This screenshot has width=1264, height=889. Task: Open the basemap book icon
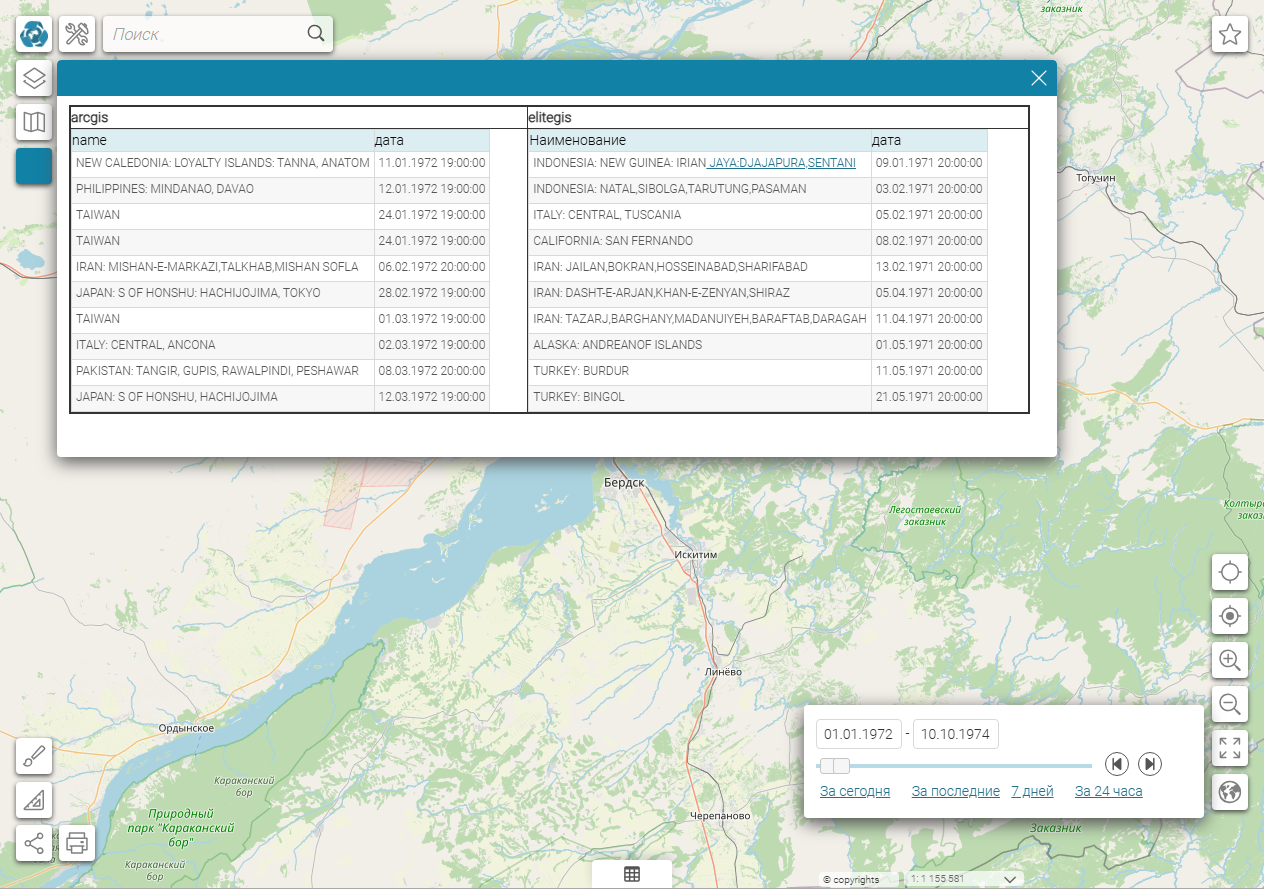34,122
